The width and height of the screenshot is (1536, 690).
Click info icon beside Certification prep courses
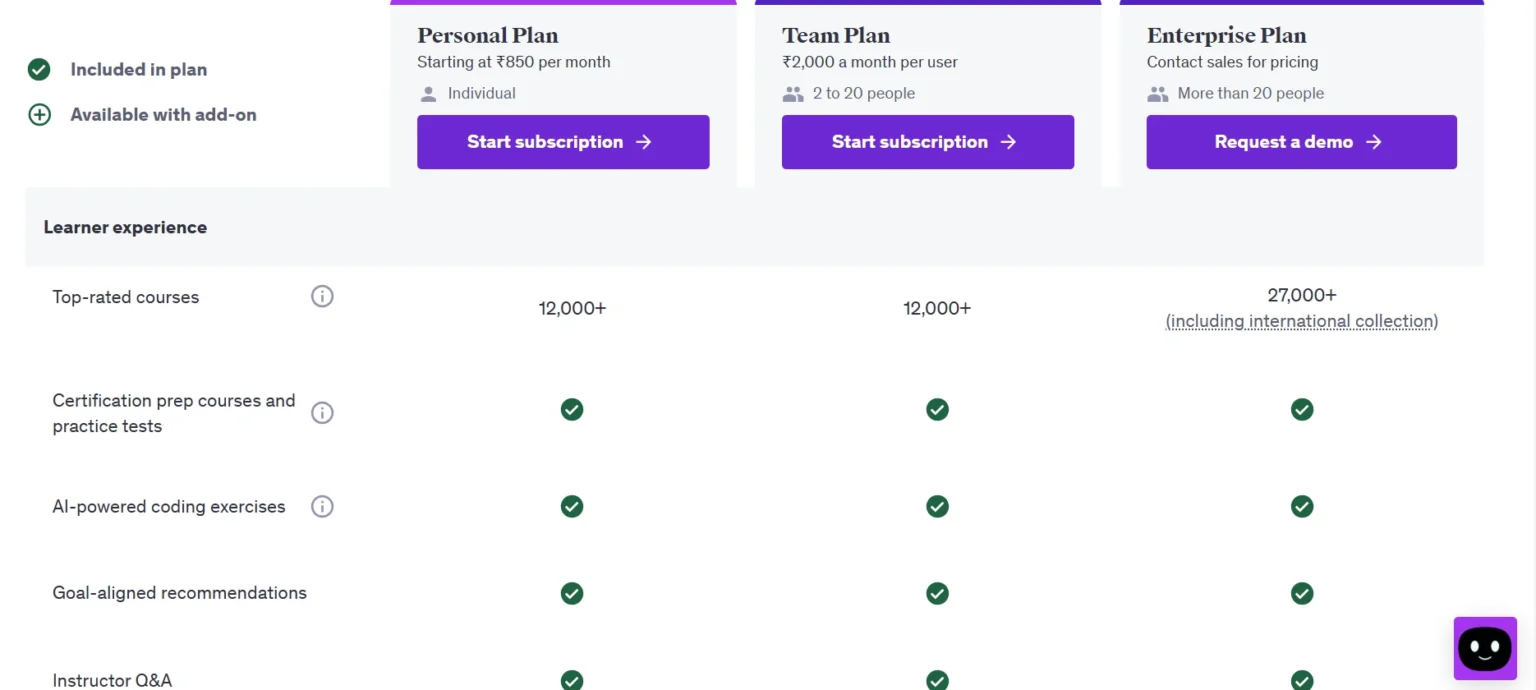(x=322, y=412)
